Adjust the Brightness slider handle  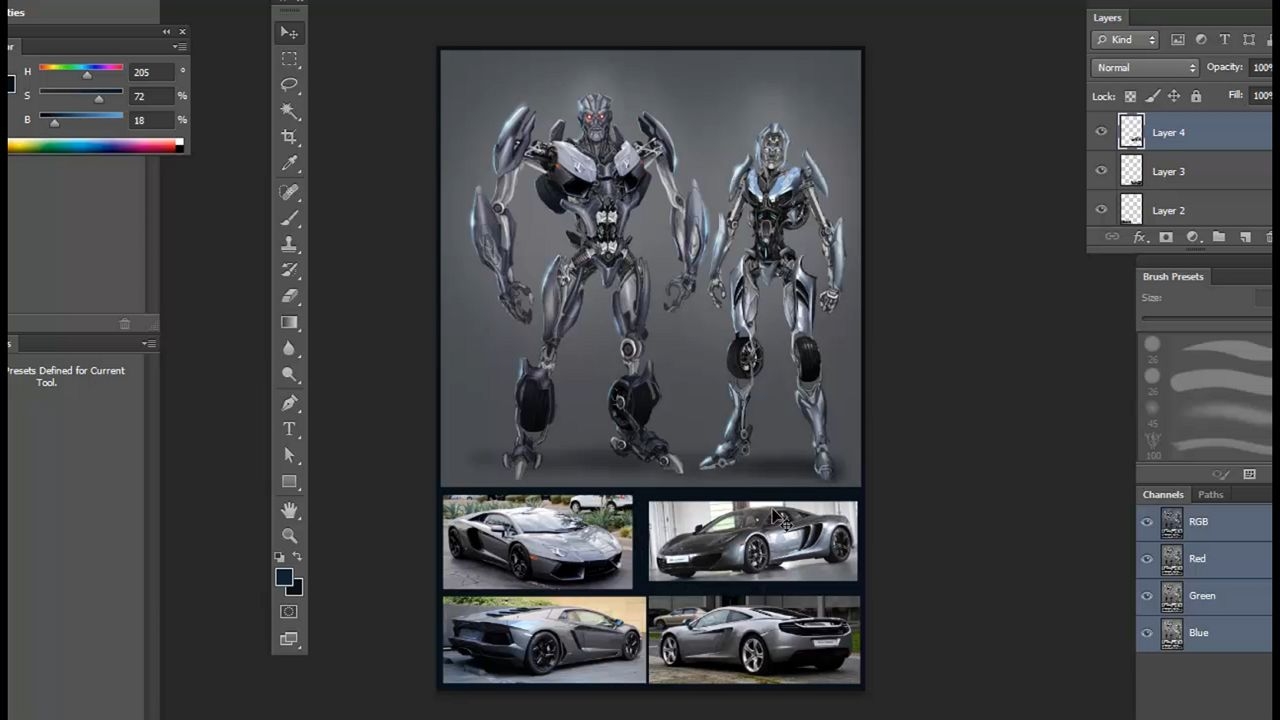(x=54, y=123)
